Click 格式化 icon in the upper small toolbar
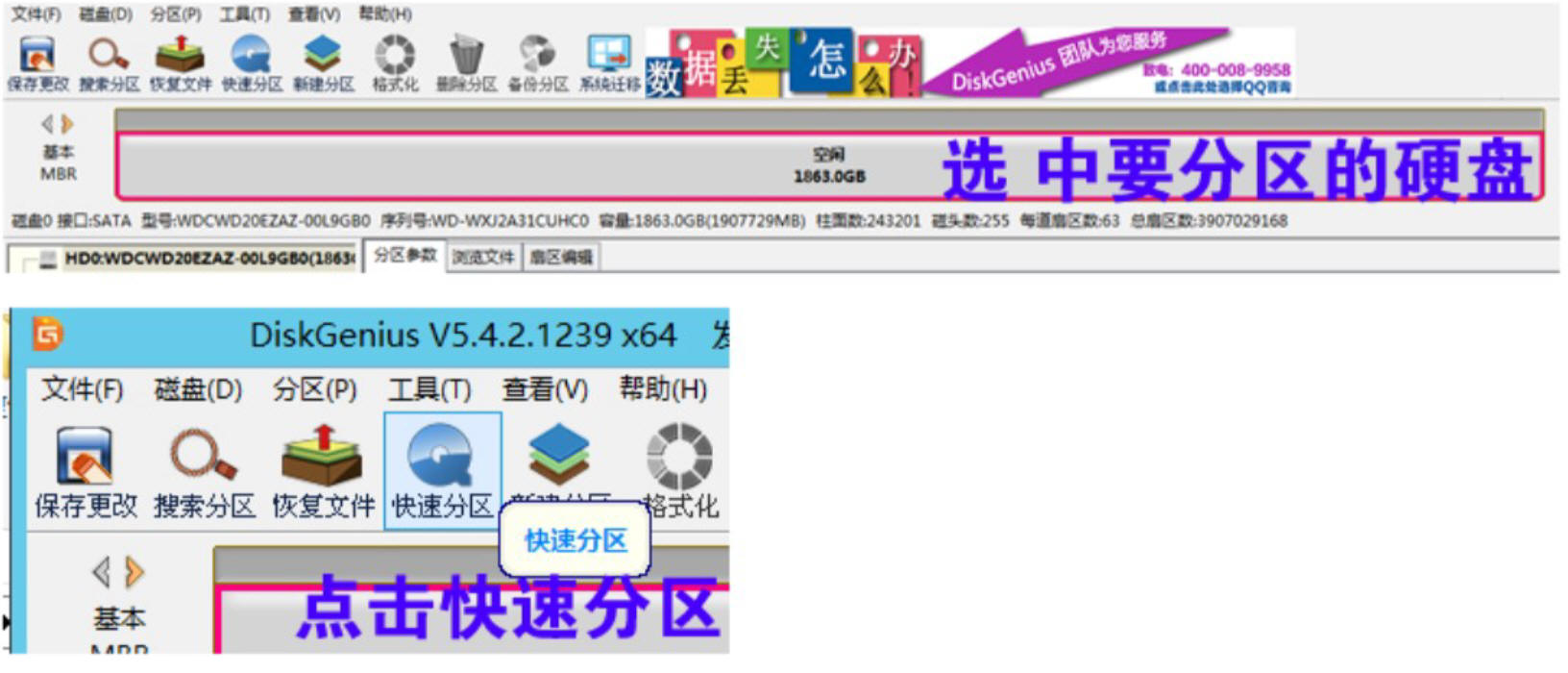The height and width of the screenshot is (673, 1568). 395,54
